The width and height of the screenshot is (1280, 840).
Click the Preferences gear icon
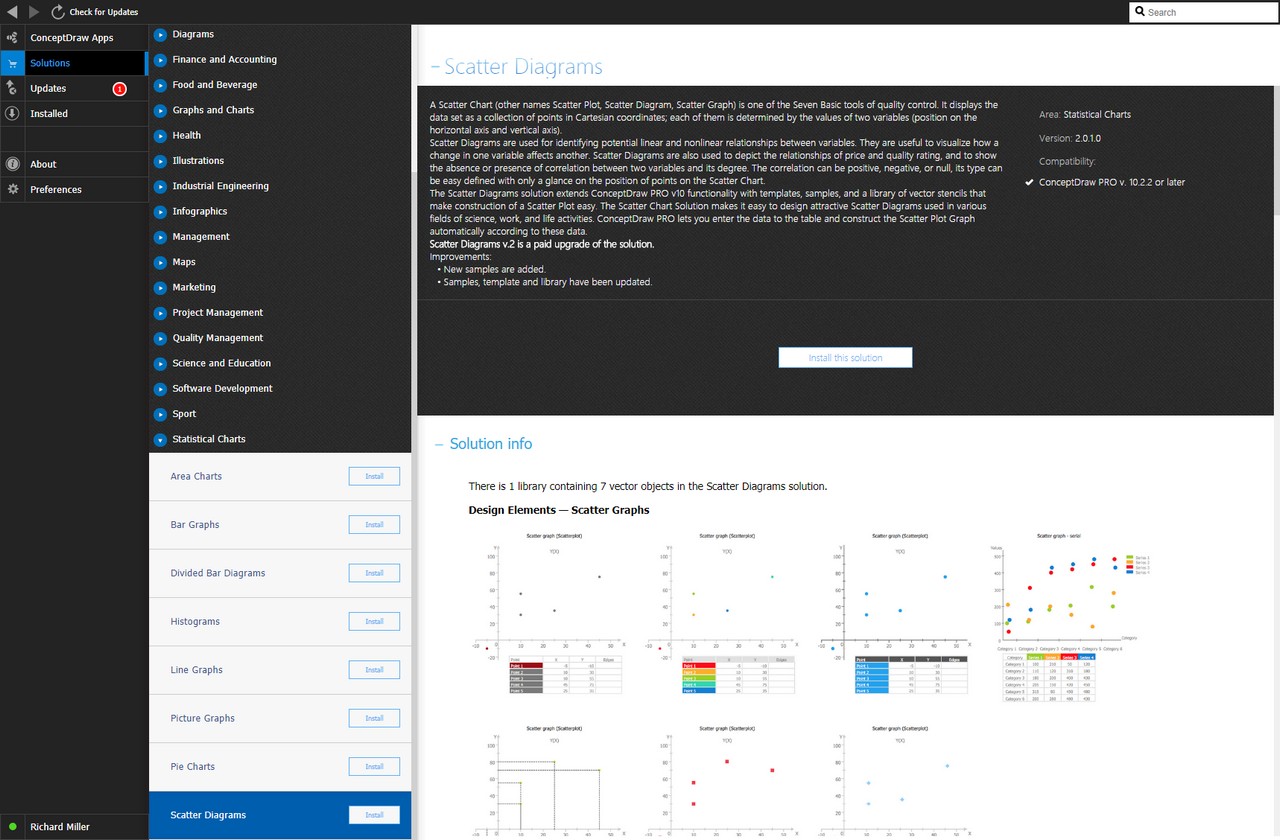coord(12,189)
